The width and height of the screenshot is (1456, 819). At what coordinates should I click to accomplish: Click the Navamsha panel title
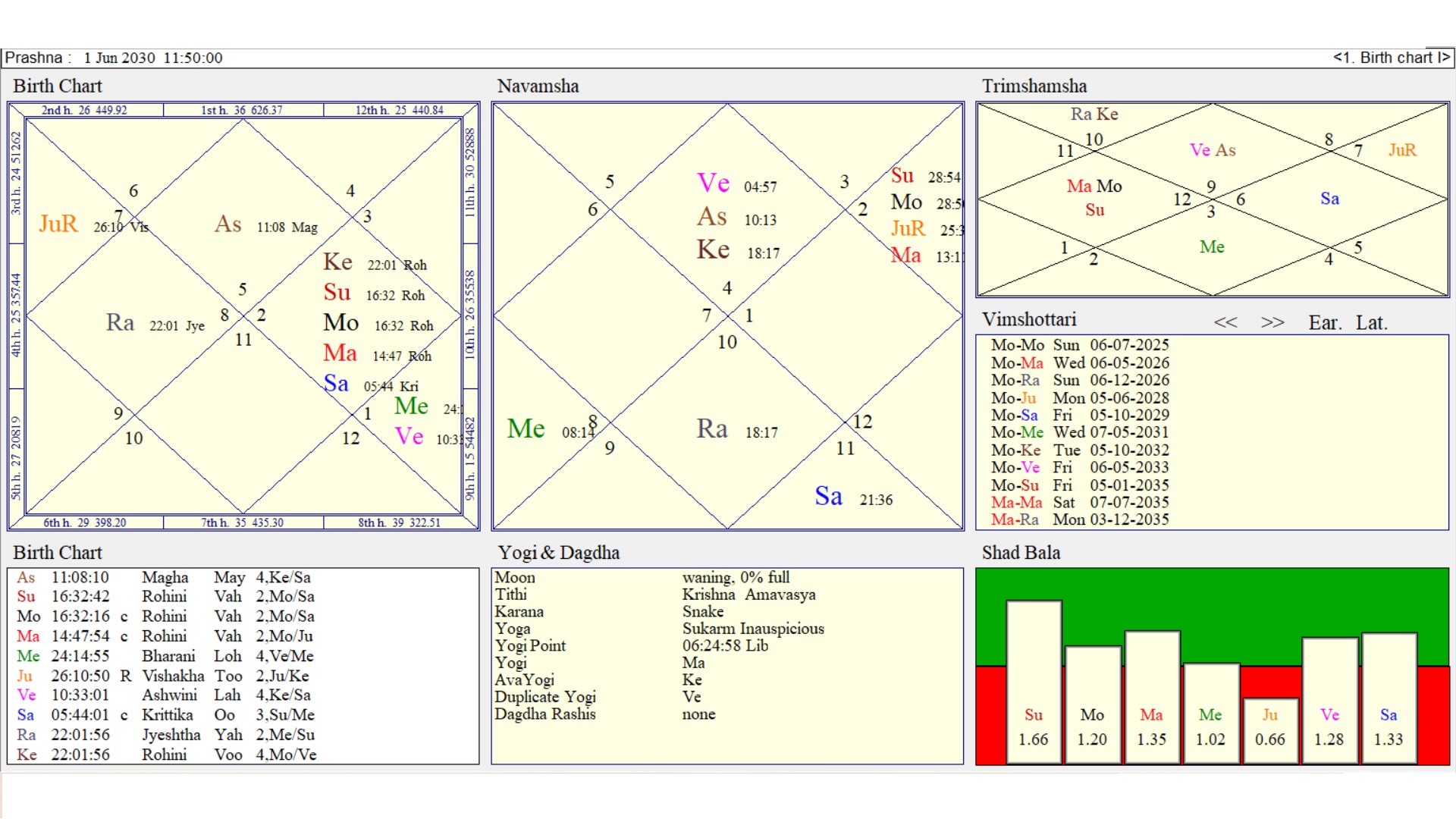click(538, 86)
